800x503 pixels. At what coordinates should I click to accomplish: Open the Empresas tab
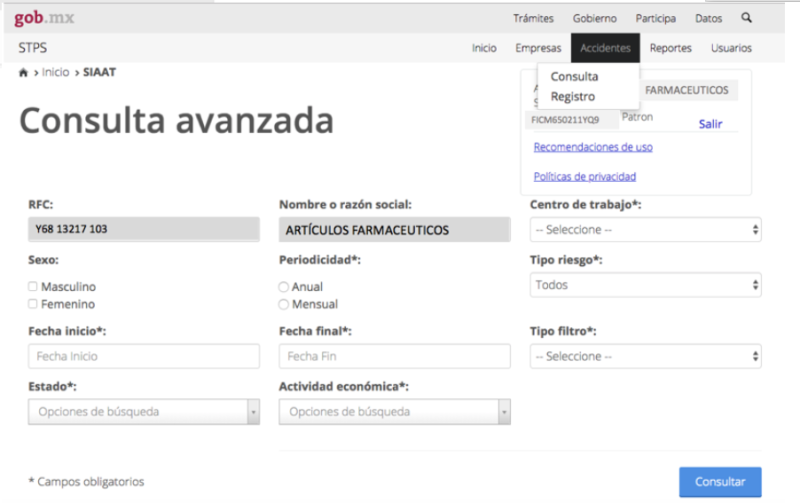pyautogui.click(x=538, y=48)
